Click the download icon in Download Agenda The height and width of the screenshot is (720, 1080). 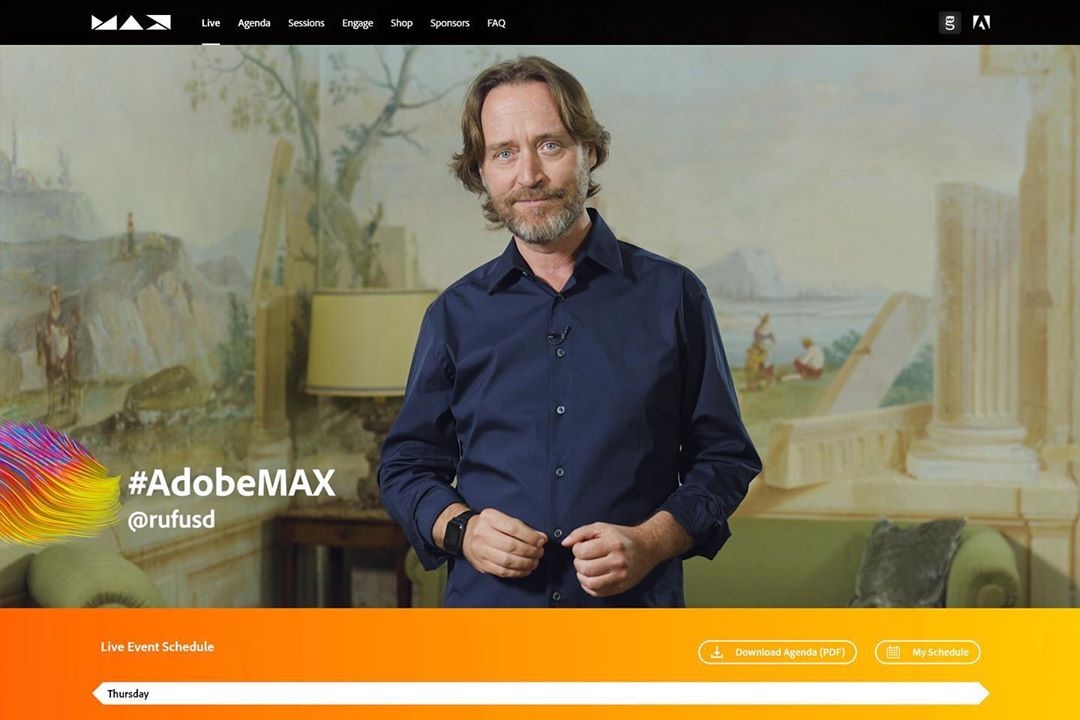717,652
